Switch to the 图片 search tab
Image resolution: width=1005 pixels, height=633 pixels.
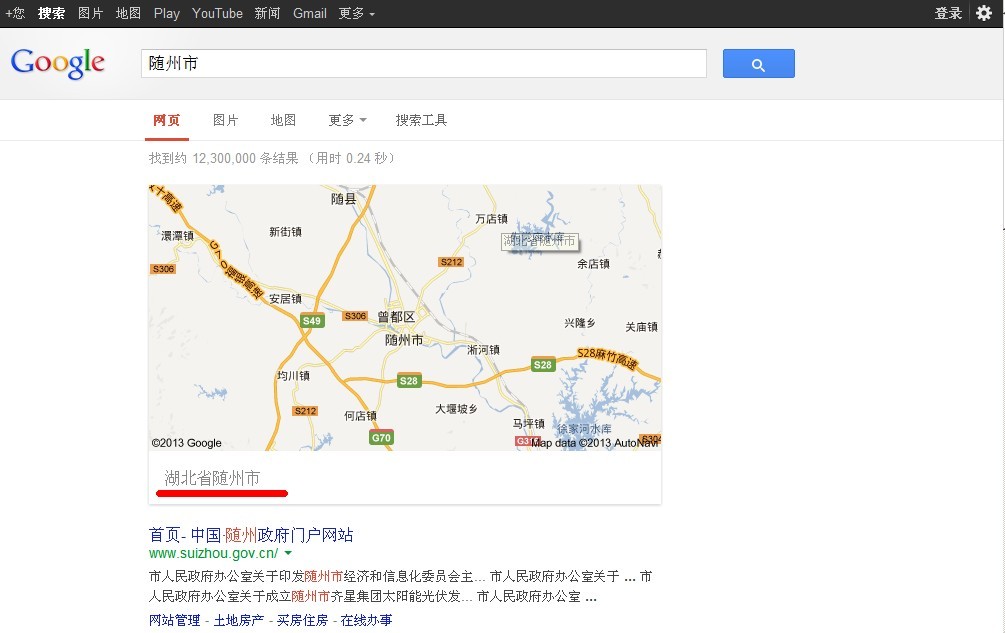pos(226,119)
